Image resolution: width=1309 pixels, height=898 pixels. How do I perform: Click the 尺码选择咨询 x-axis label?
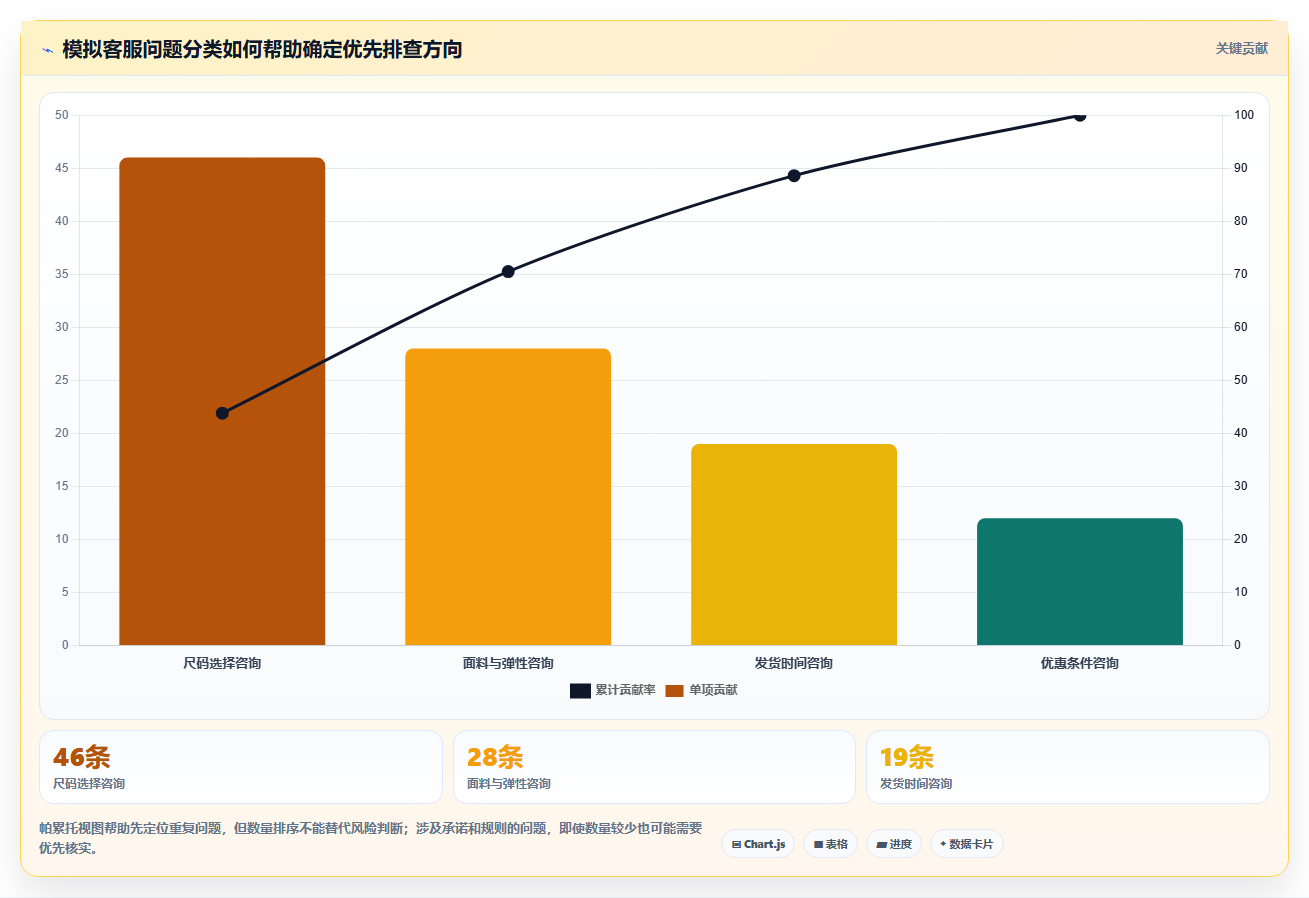pos(222,663)
